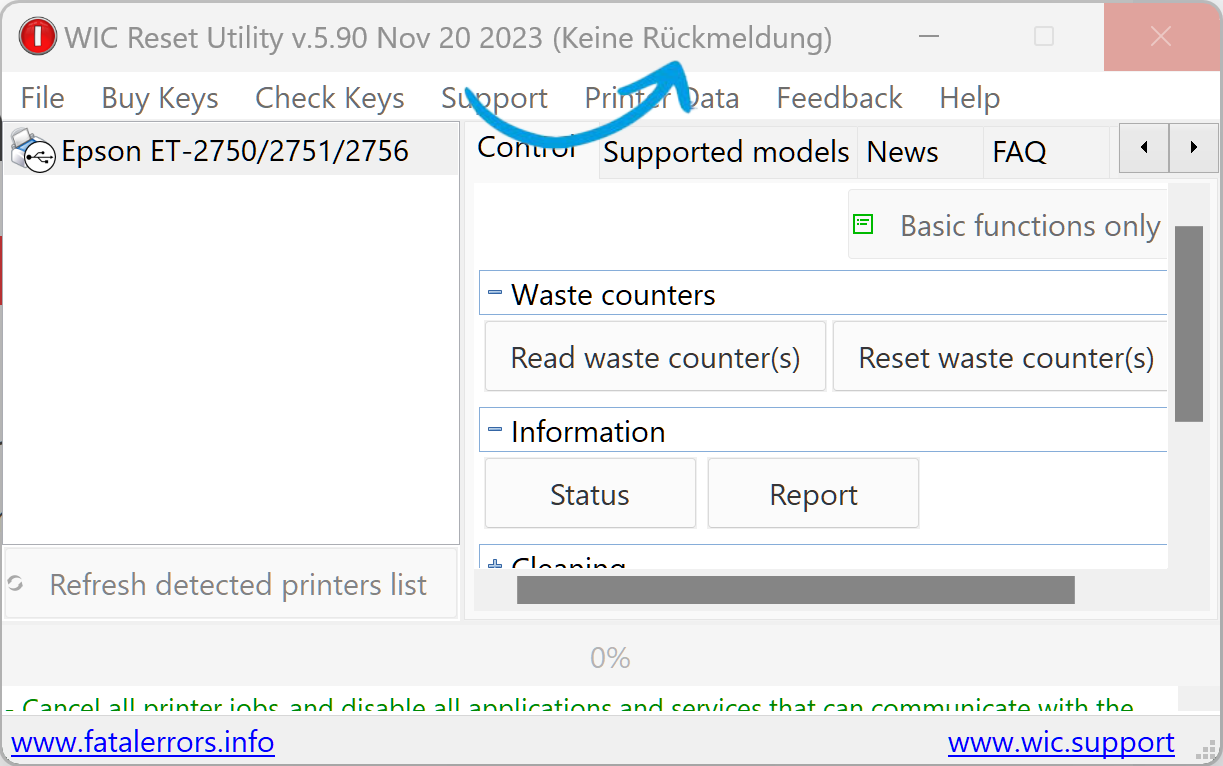Switch to the Control tab

pos(528,150)
